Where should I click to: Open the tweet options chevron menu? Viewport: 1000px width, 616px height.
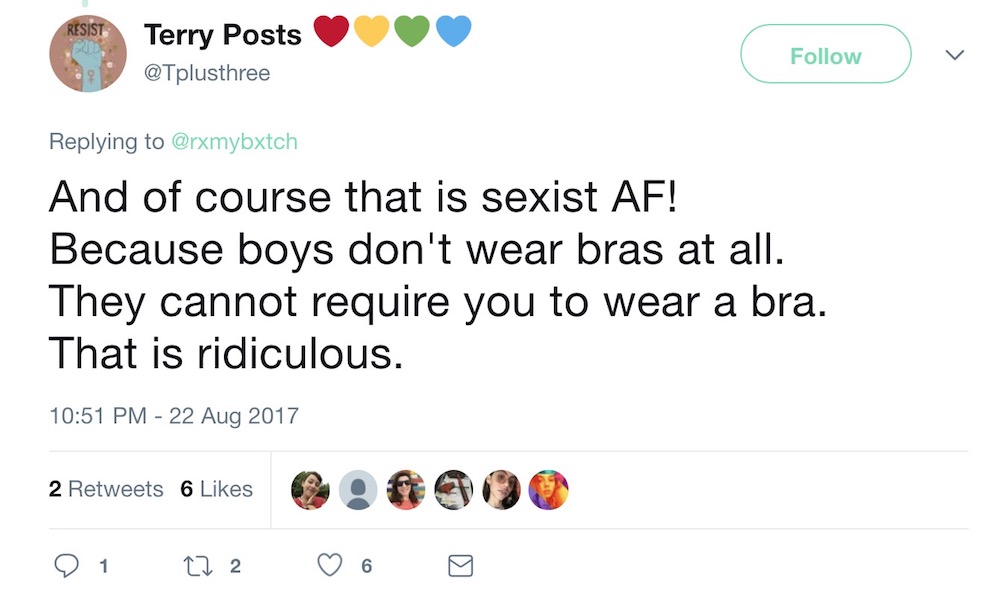click(x=955, y=55)
